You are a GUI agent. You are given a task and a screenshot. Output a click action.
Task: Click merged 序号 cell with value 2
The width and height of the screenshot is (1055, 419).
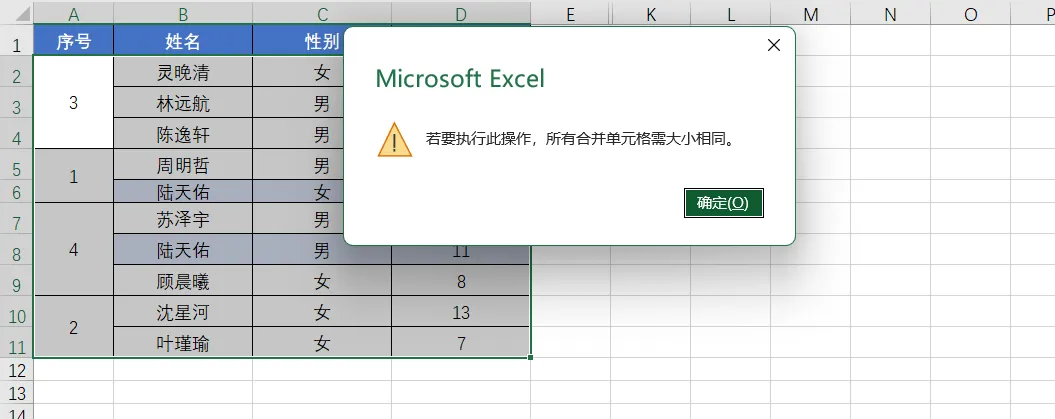[x=73, y=326]
